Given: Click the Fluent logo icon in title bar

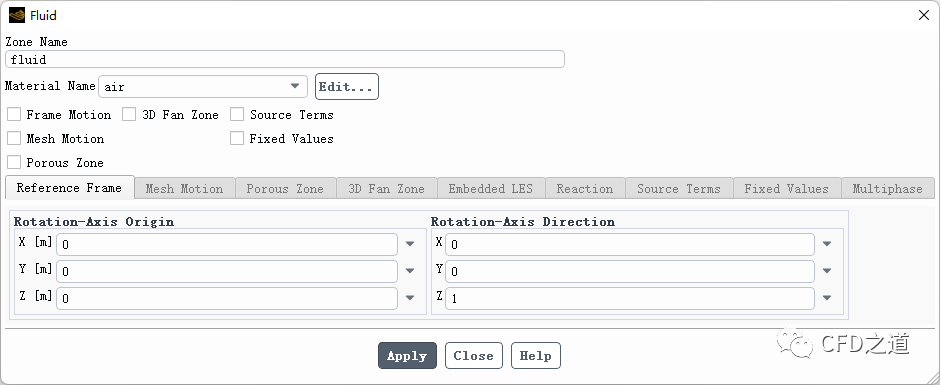Looking at the screenshot, I should pyautogui.click(x=17, y=15).
